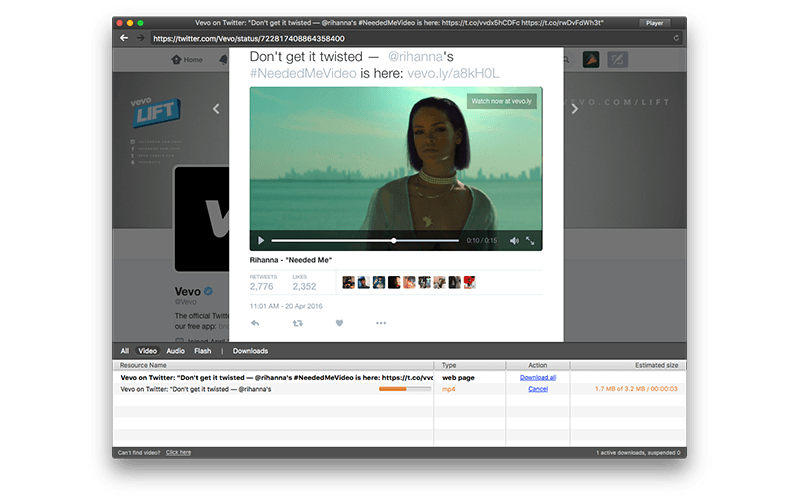Seek using the video progress slider
800x500 pixels.
(x=365, y=240)
